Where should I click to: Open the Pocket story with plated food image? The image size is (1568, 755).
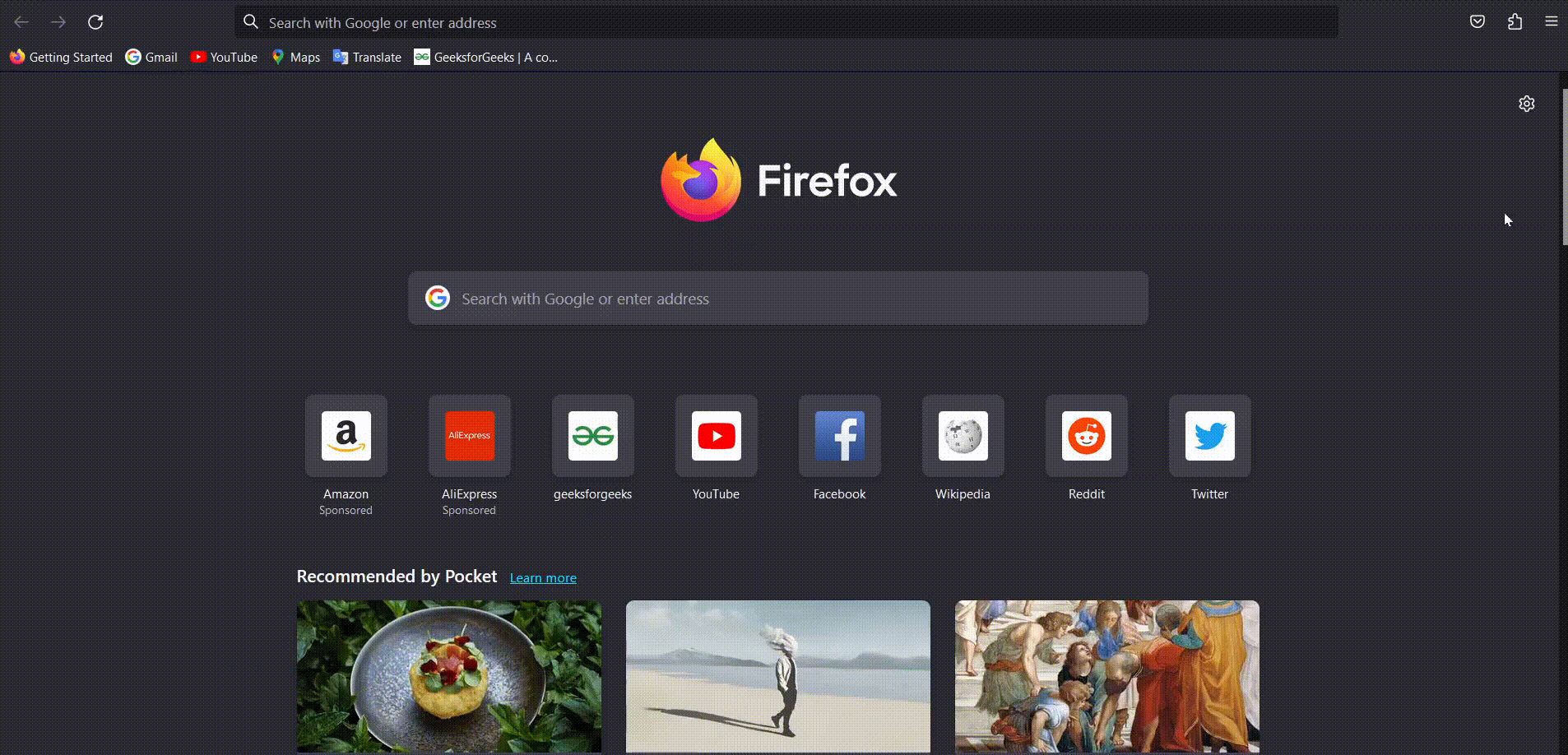point(449,676)
